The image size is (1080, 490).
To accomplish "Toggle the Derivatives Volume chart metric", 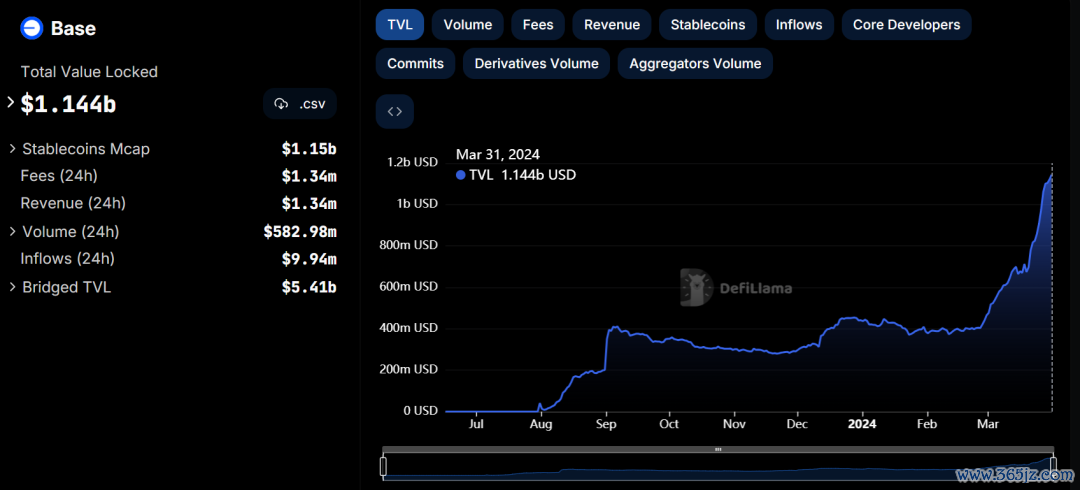I will pos(537,63).
